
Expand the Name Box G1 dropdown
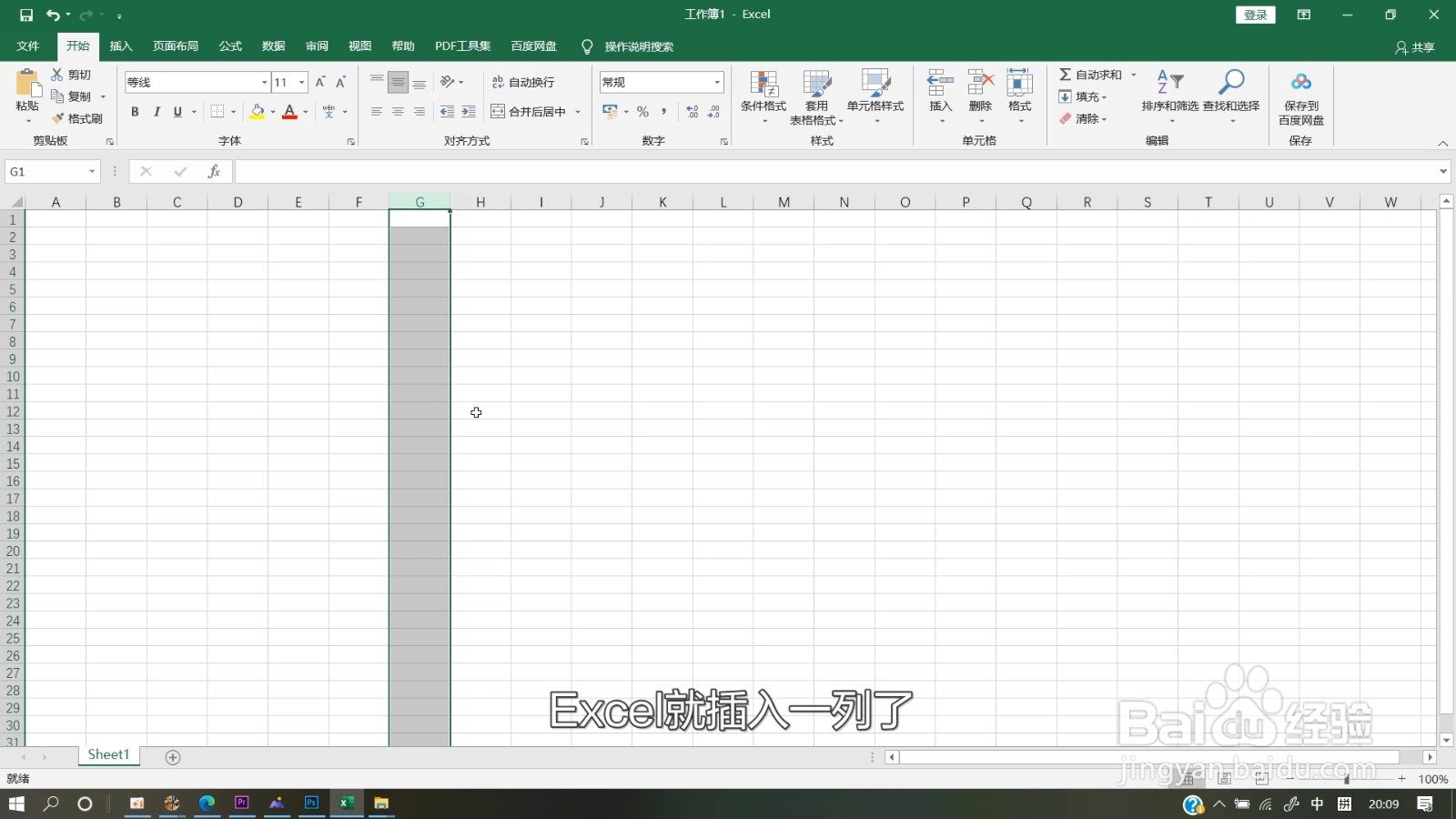(92, 171)
